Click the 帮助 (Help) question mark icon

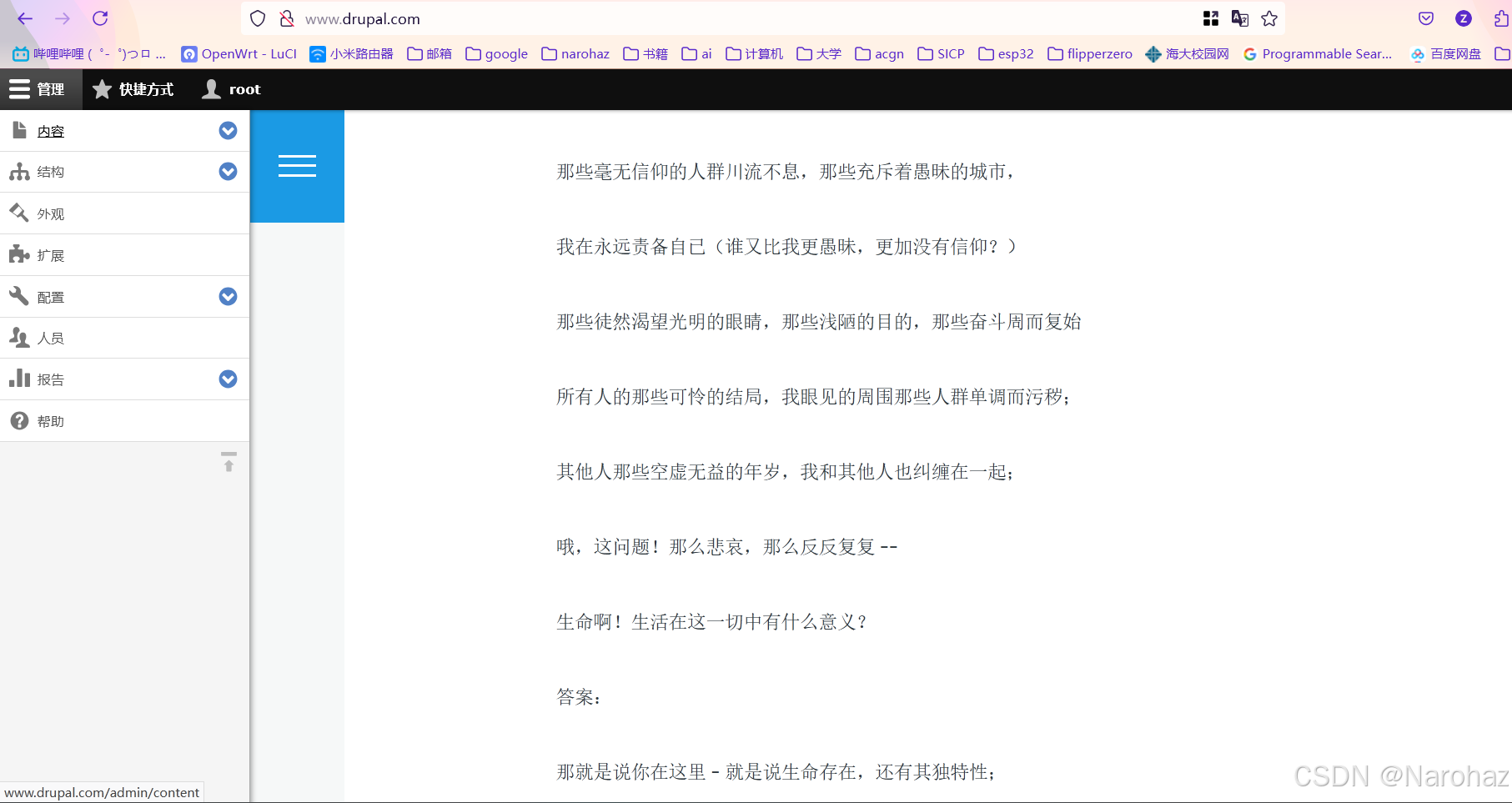(x=19, y=420)
